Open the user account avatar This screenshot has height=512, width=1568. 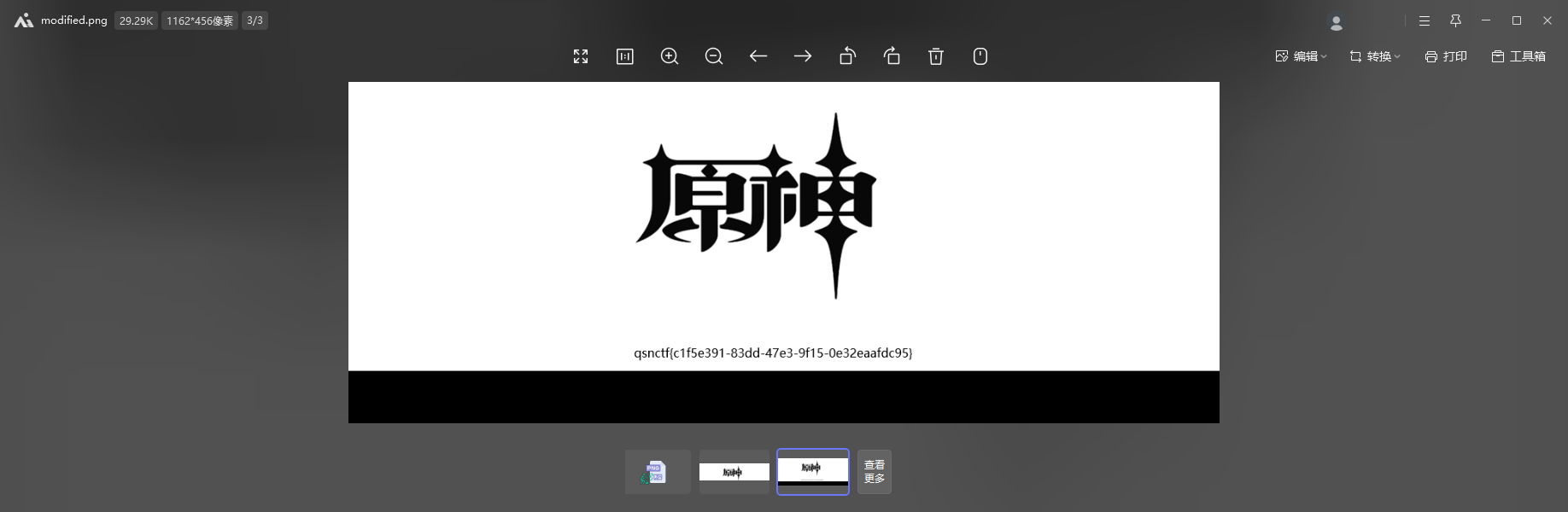click(1337, 22)
